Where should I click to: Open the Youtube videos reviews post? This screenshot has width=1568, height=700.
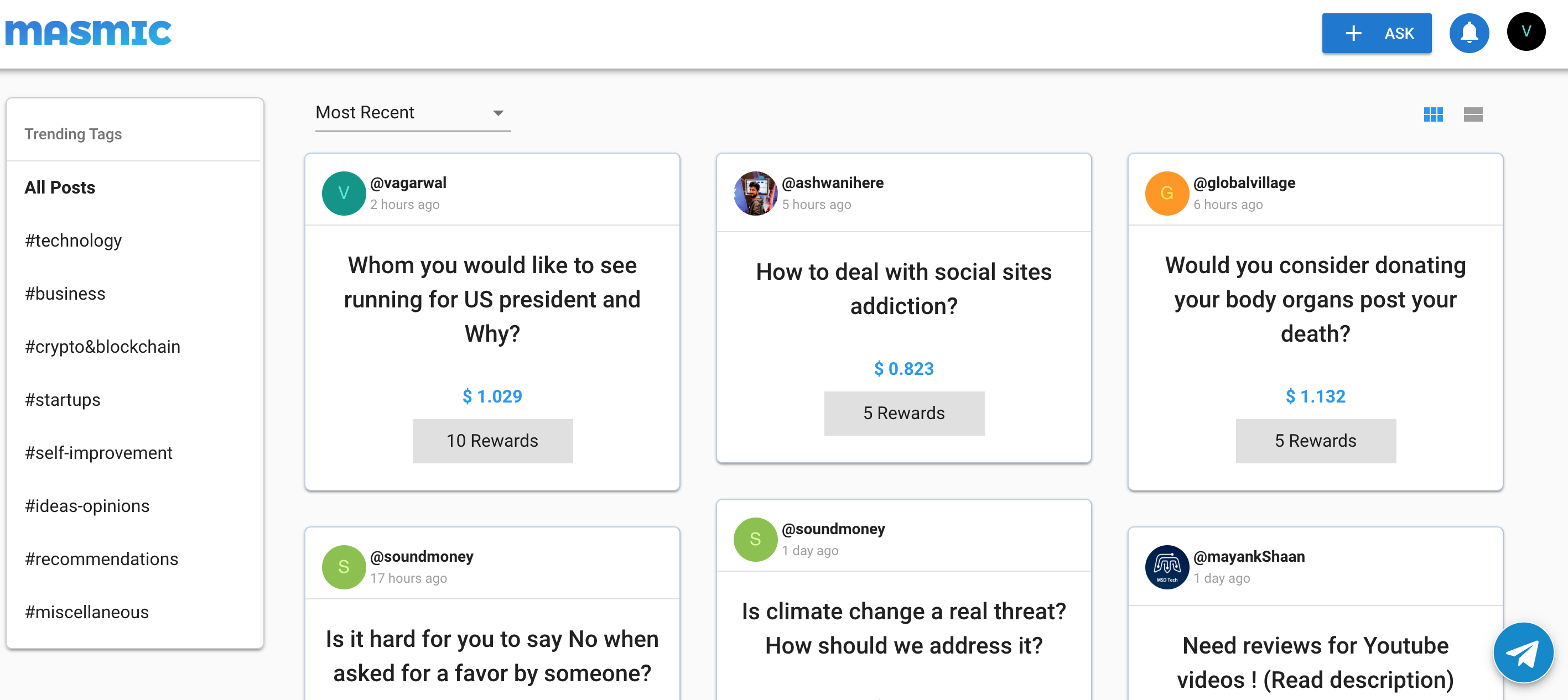(1315, 662)
